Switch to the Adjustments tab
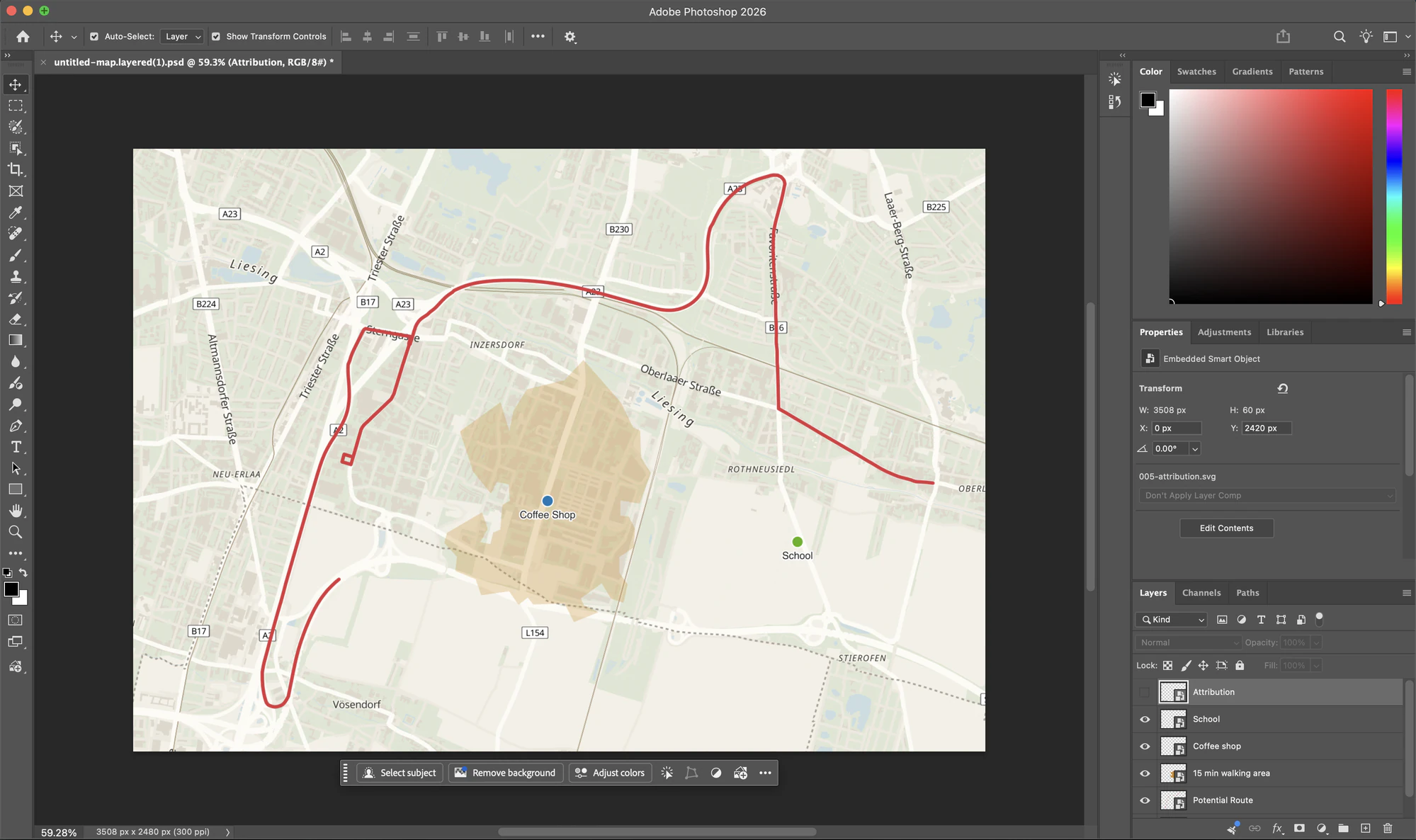1416x840 pixels. (x=1224, y=332)
